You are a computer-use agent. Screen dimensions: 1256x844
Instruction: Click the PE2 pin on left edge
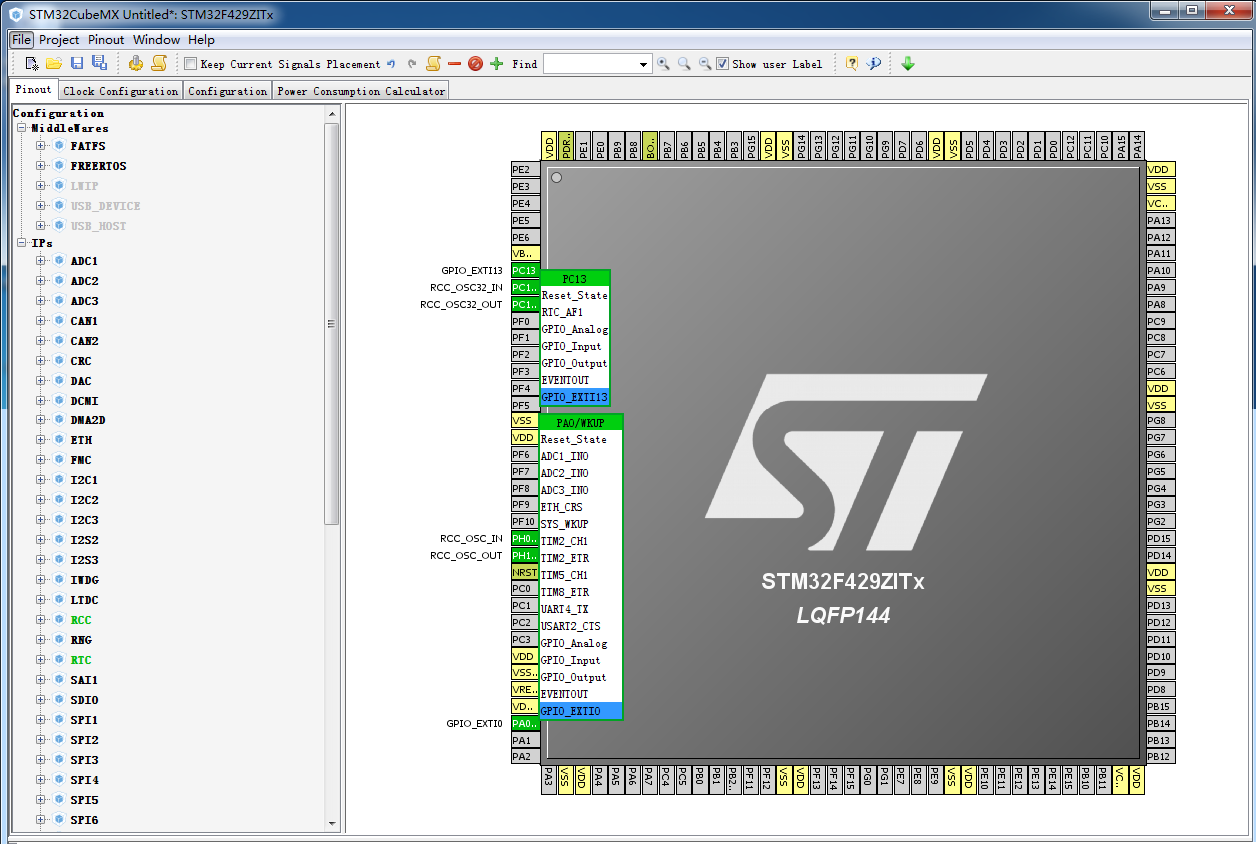pos(524,170)
